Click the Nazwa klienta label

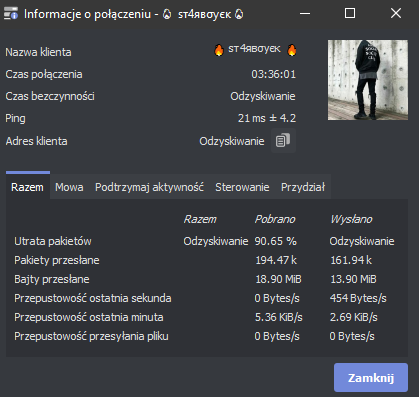[38, 52]
